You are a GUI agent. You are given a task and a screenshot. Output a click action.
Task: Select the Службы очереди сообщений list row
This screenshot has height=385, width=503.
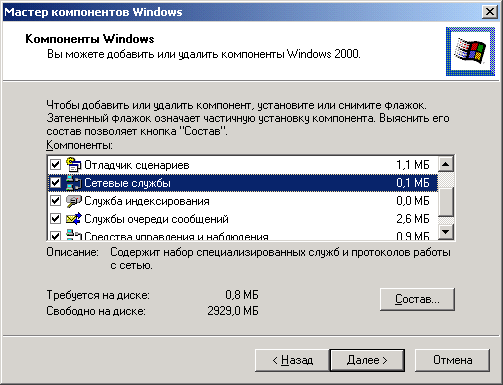click(x=243, y=219)
